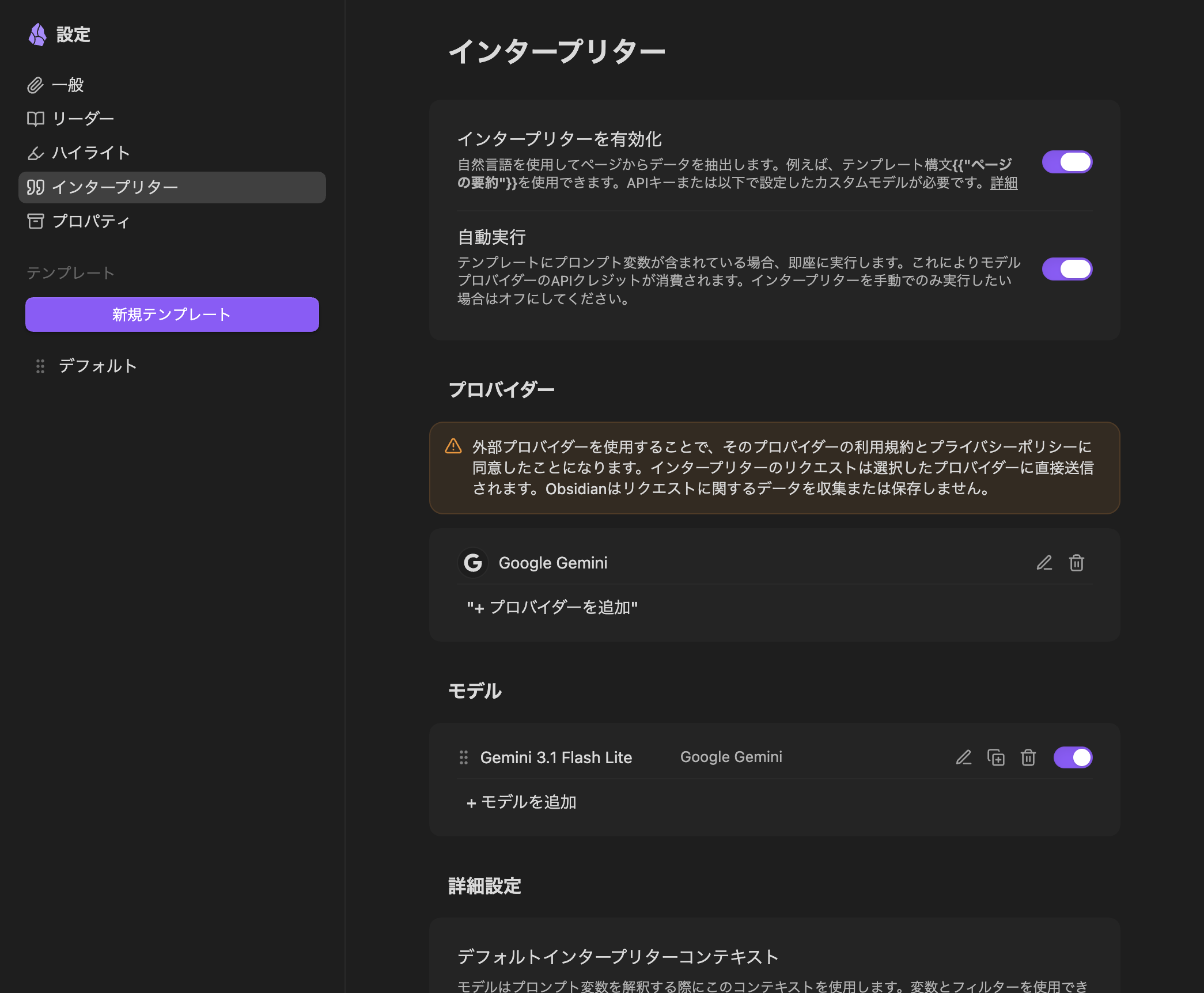Click the インタープリター page heading
The width and height of the screenshot is (1204, 993).
[557, 51]
